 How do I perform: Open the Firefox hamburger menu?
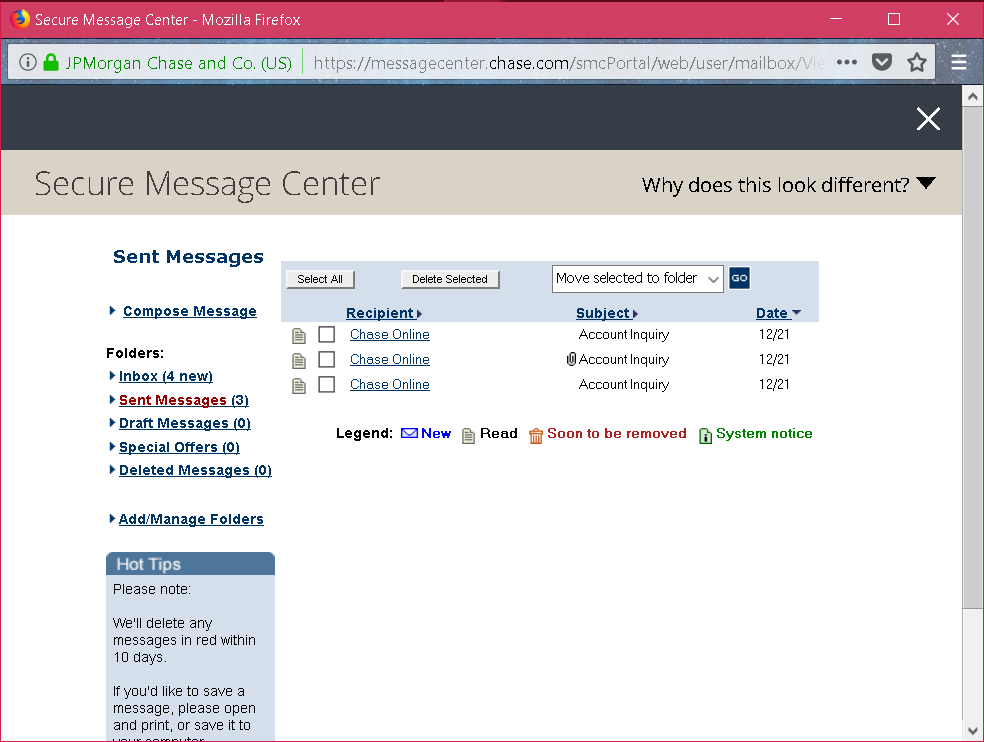pos(959,62)
